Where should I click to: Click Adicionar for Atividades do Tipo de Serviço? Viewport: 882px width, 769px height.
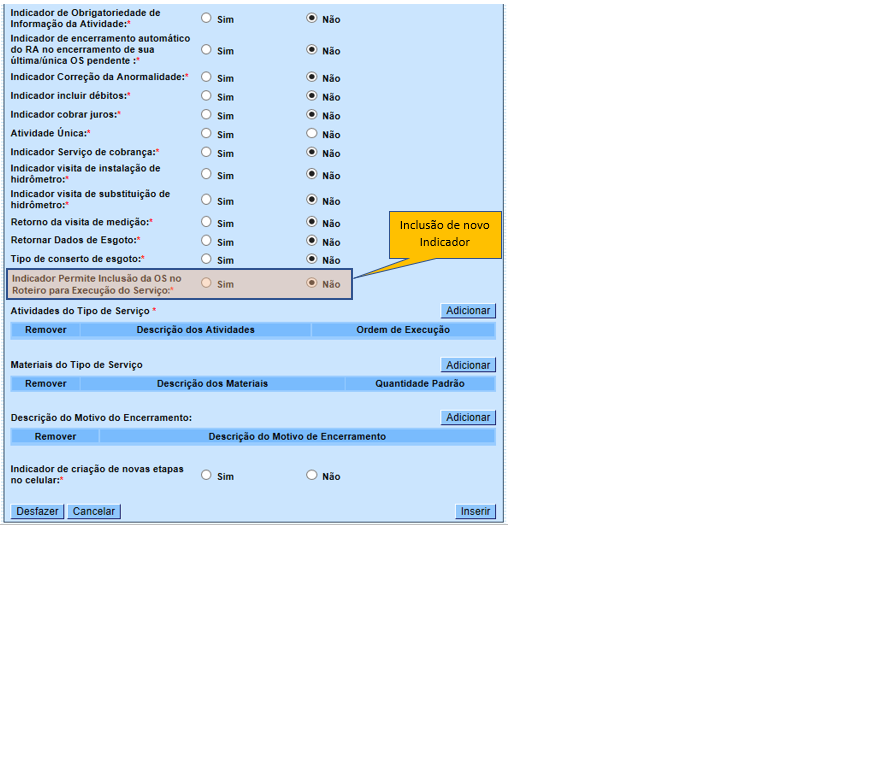coord(468,311)
